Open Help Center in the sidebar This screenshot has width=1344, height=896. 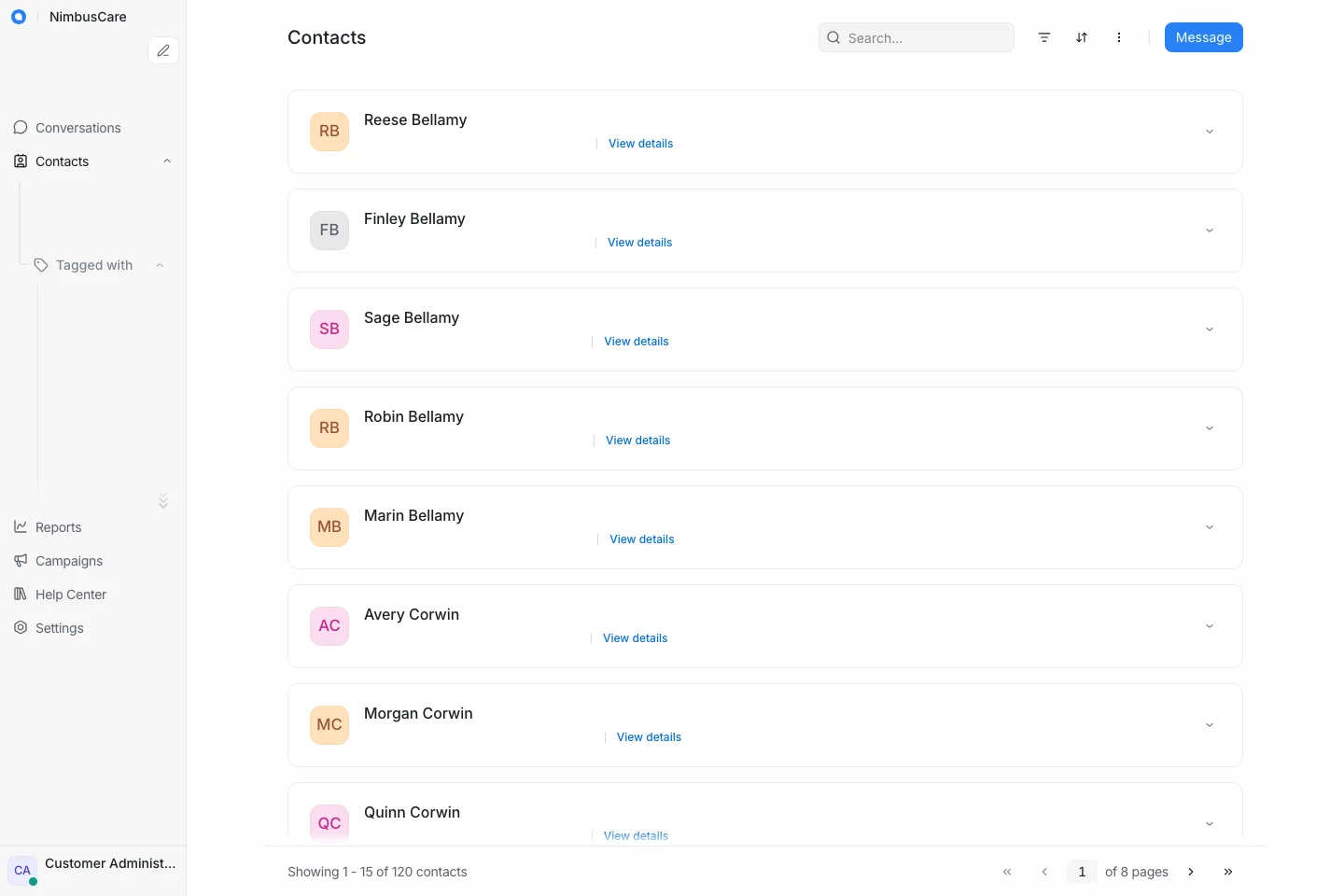click(x=92, y=595)
